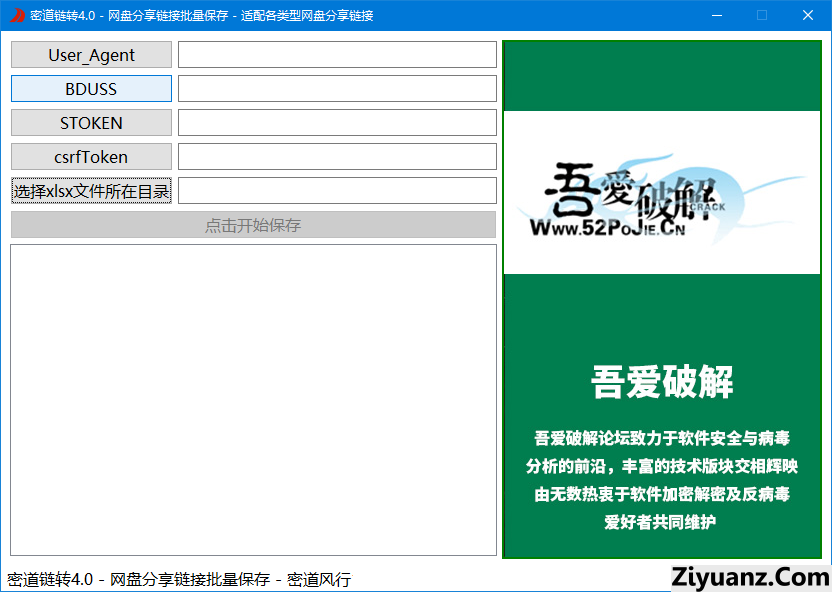
Task: Open the 选择xlsx文件所在目录 folder picker
Action: [x=91, y=191]
